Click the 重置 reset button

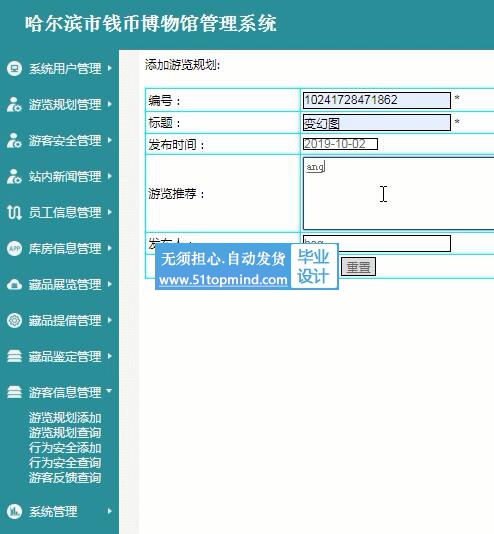pos(358,267)
